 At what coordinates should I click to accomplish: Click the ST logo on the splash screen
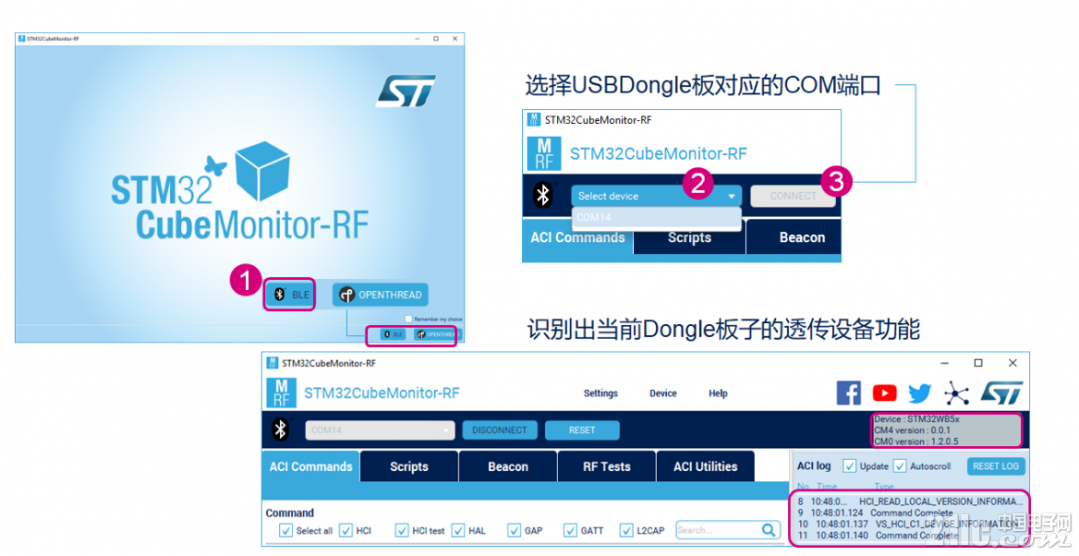pos(406,91)
